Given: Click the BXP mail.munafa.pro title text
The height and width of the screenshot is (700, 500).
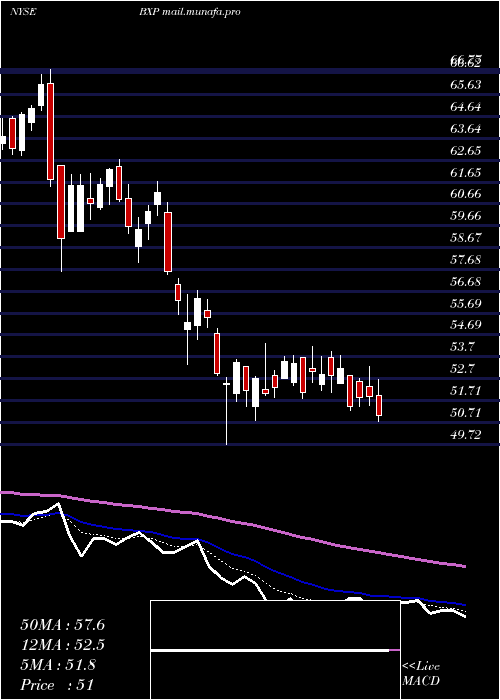Looking at the screenshot, I should point(189,12).
